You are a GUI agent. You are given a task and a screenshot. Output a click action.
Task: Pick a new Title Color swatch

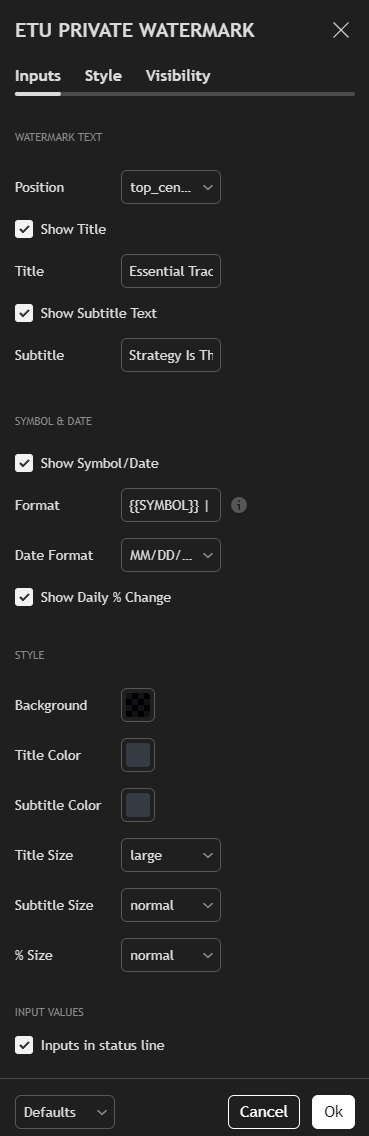point(138,755)
